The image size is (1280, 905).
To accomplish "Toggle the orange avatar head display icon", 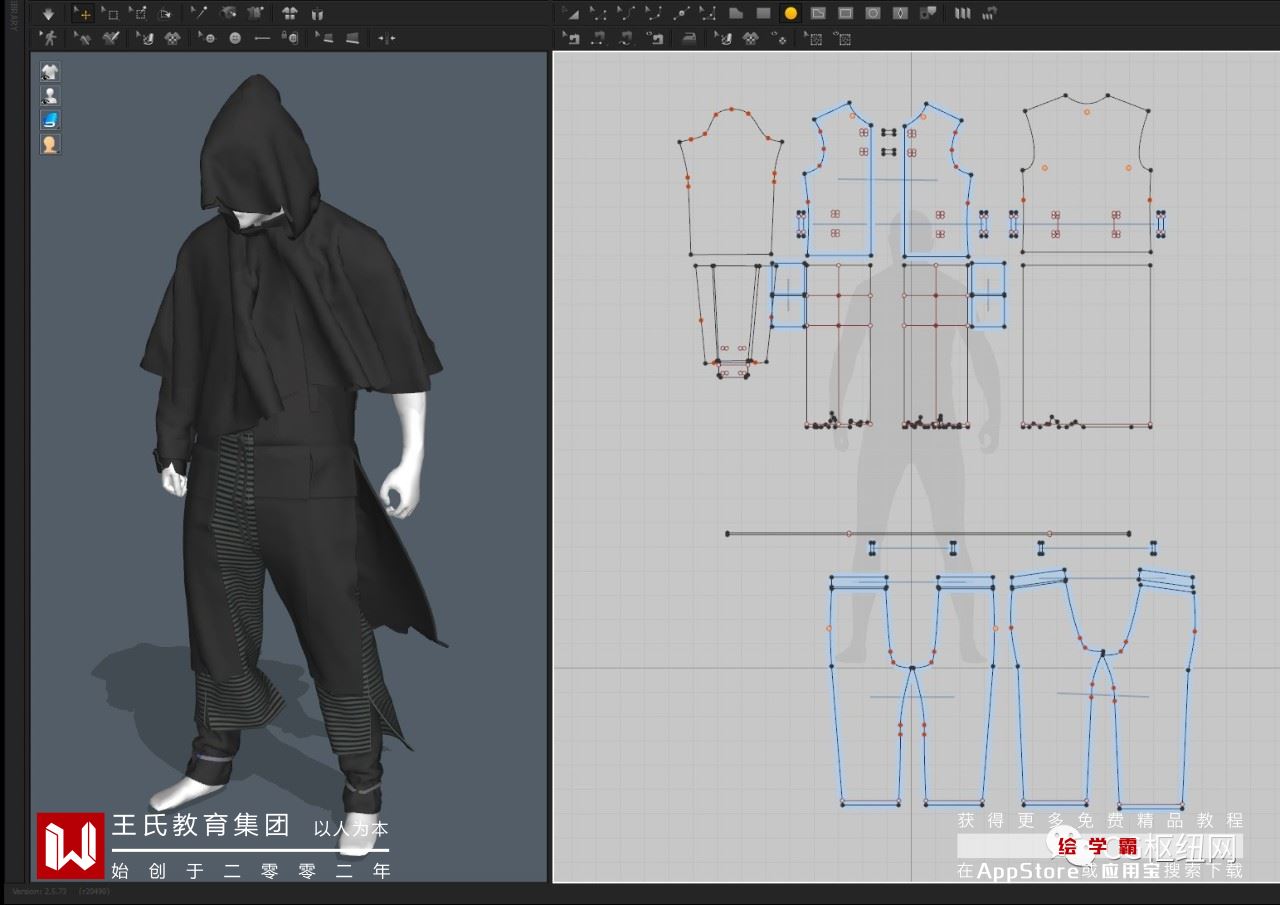I will 50,144.
